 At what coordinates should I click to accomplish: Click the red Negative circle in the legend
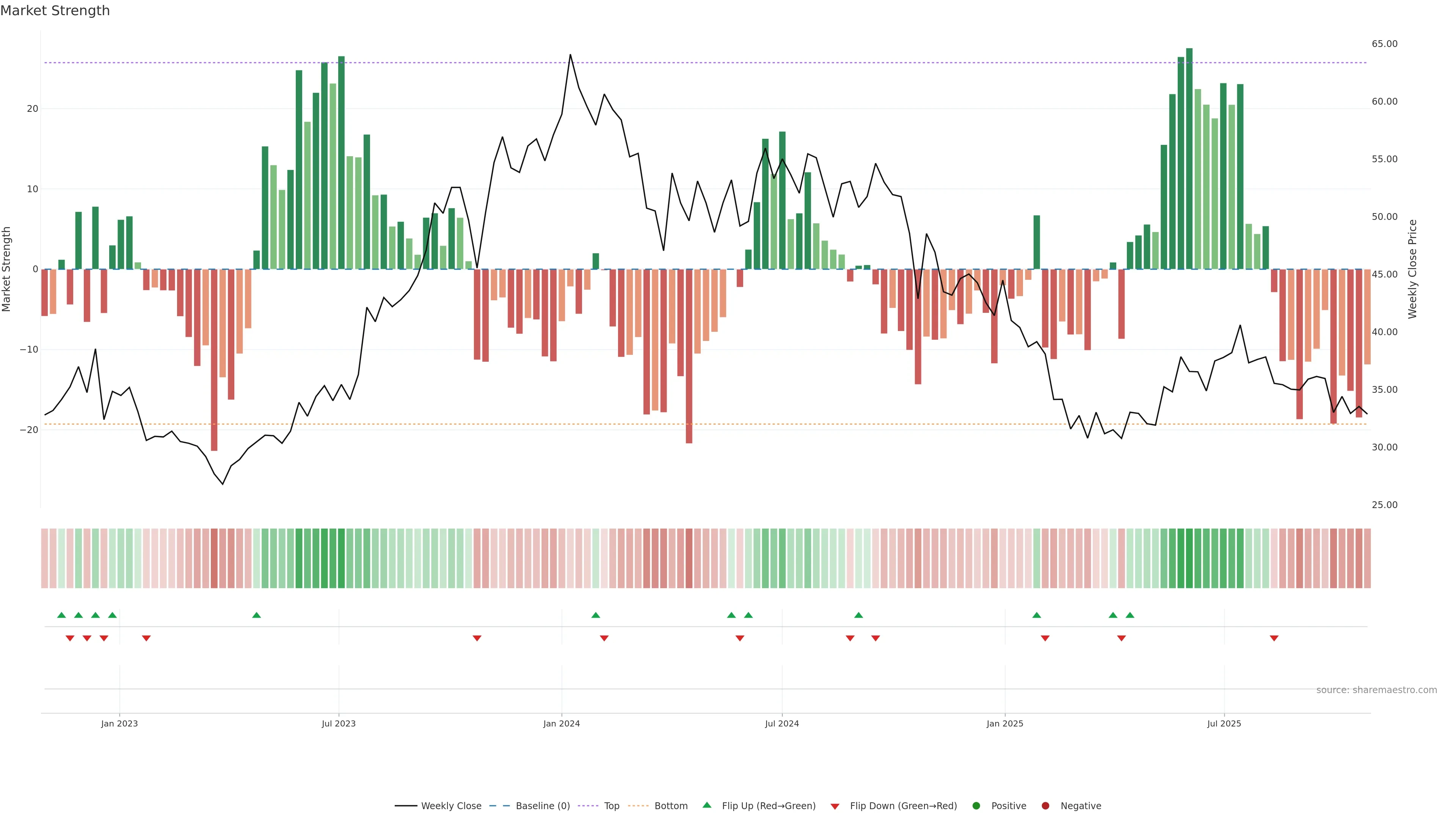coord(1045,806)
